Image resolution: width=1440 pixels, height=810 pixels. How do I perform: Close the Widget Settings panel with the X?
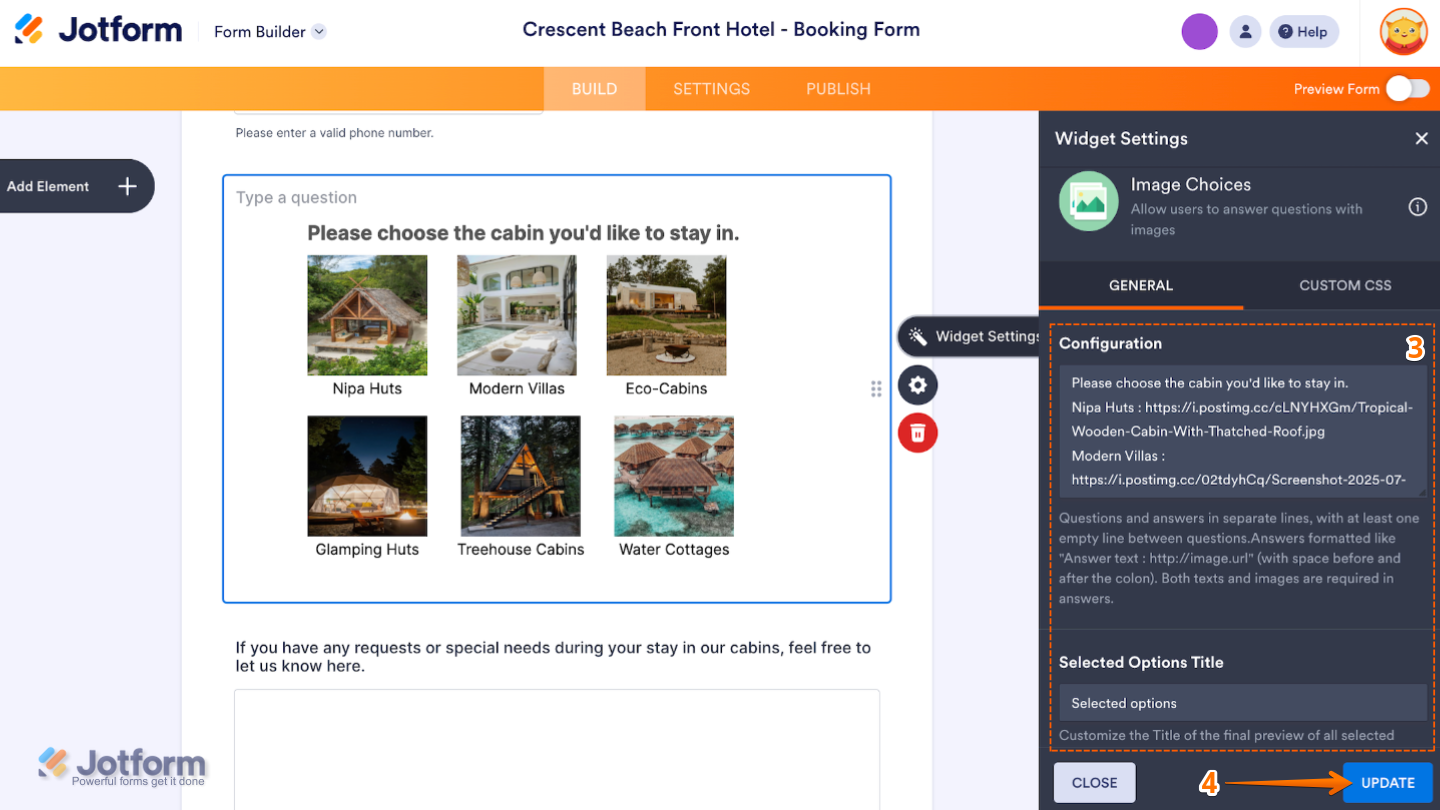point(1422,138)
